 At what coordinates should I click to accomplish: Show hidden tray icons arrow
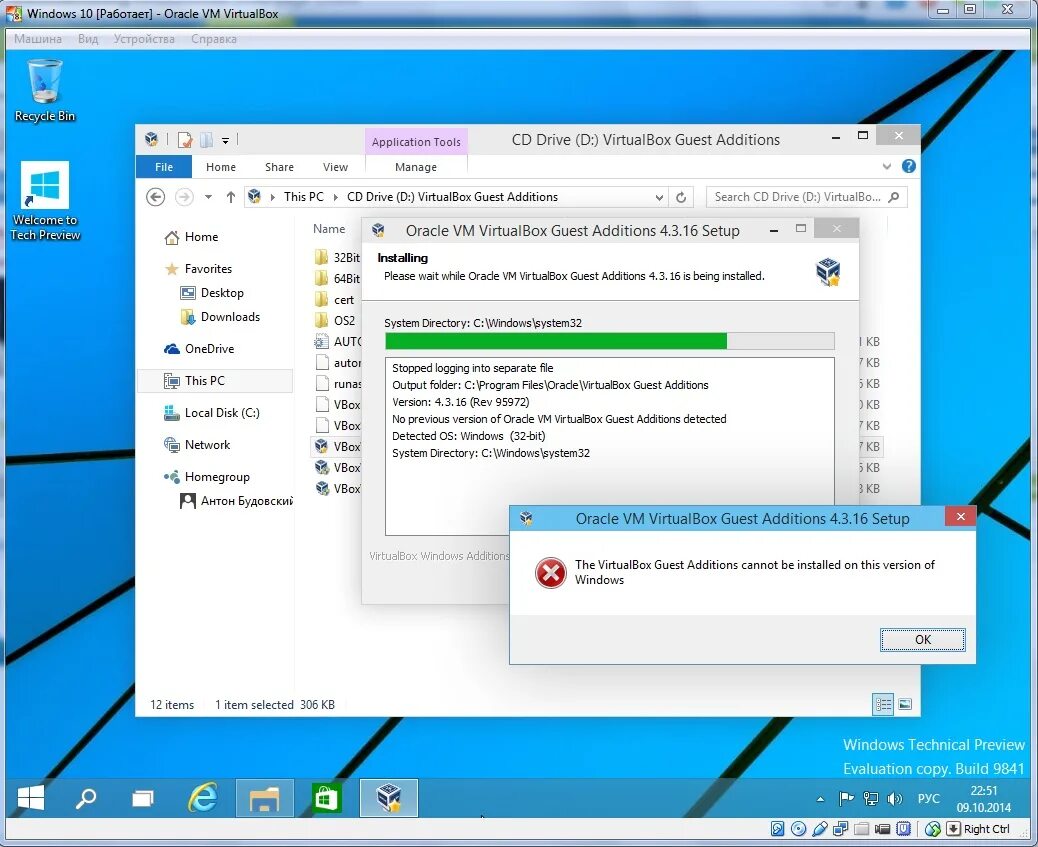pos(820,799)
